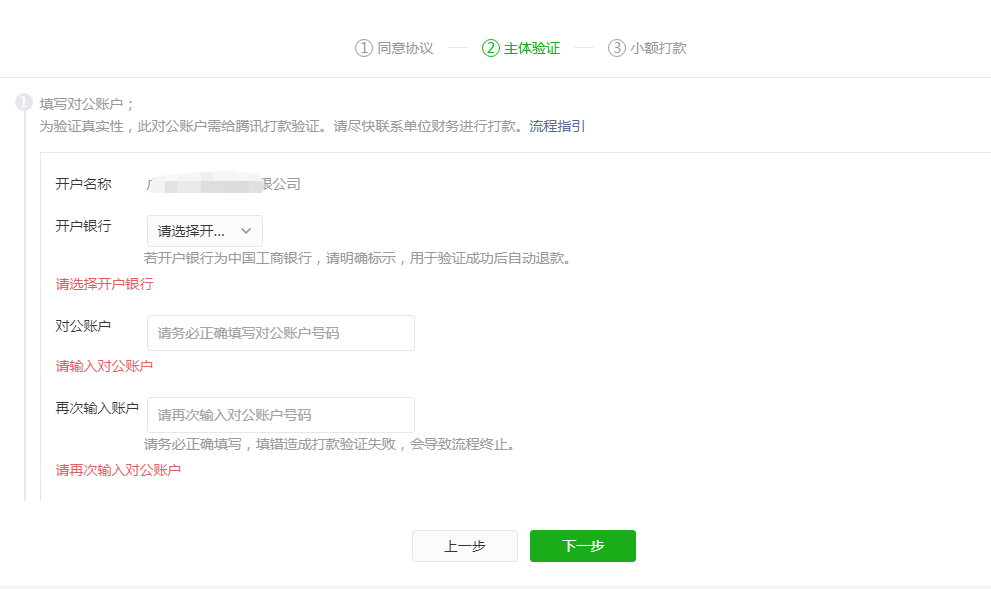Click the chevron arrow in the bank selector
991x589 pixels.
(246, 231)
